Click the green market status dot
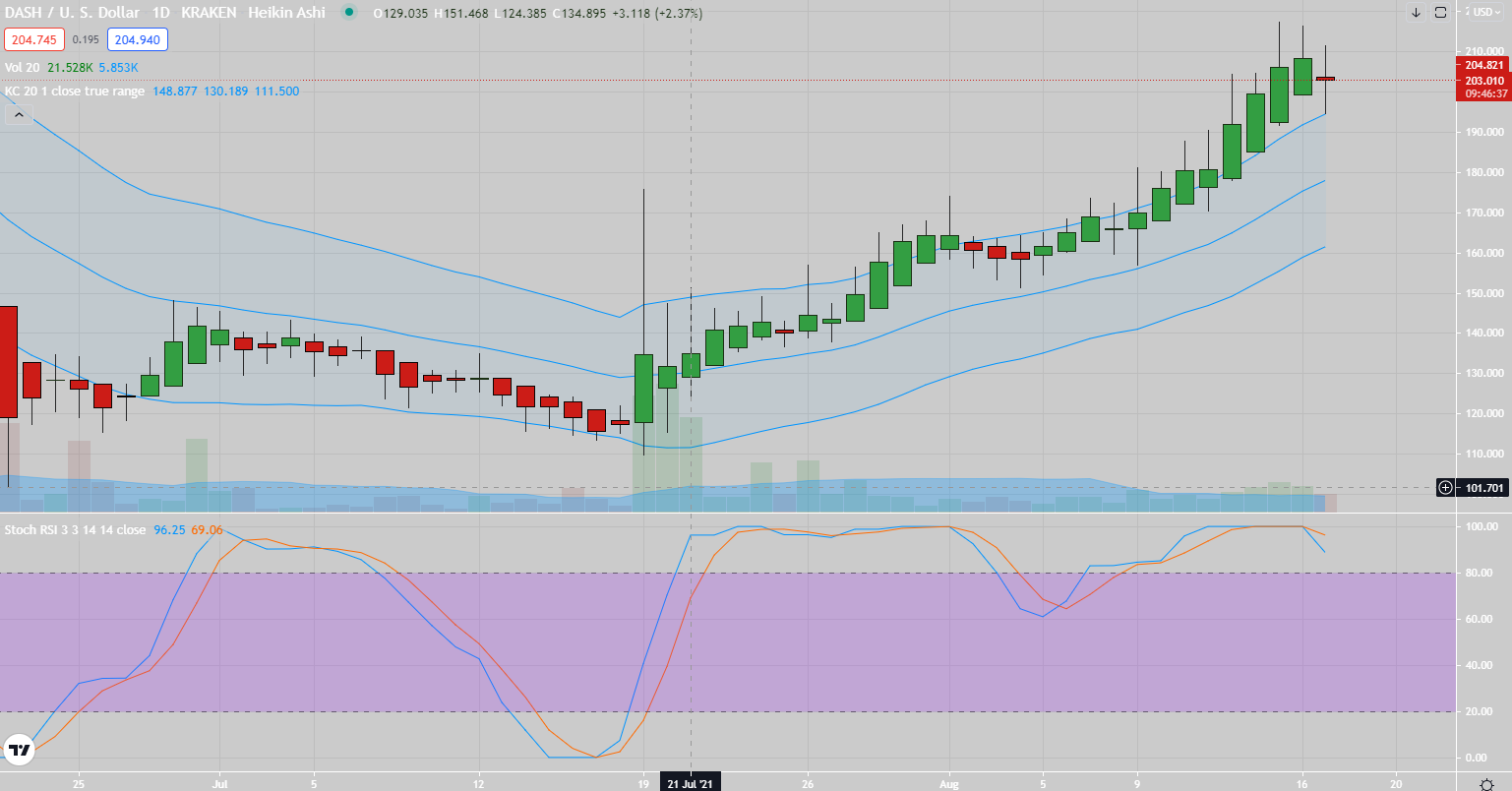Viewport: 1512px width, 791px height. click(x=347, y=13)
